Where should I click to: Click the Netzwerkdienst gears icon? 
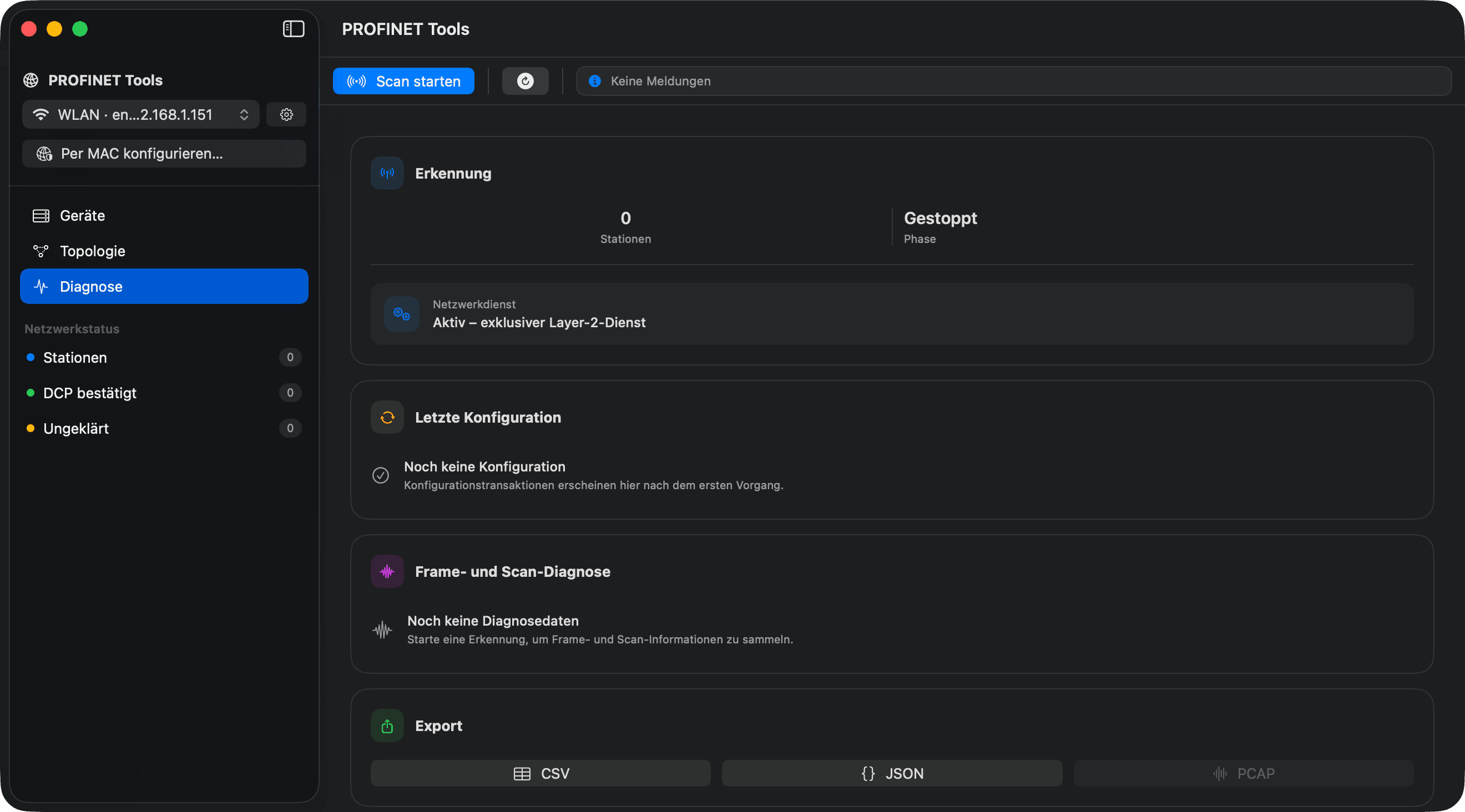pyautogui.click(x=402, y=314)
